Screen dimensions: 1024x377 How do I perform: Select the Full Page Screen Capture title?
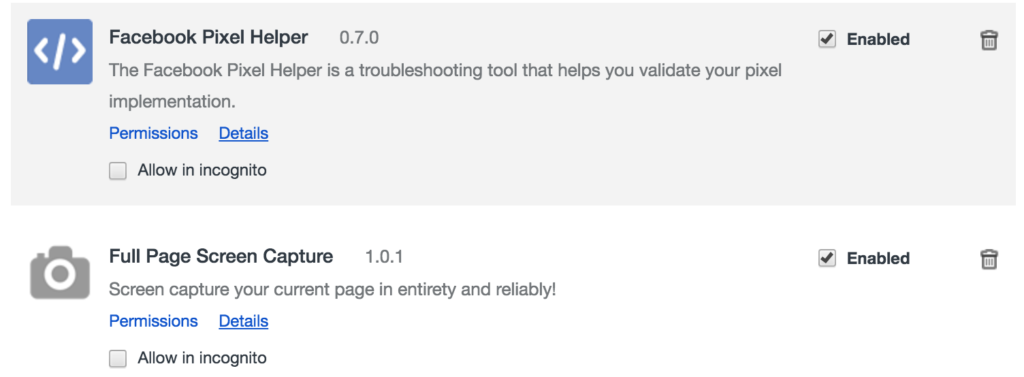pos(221,257)
